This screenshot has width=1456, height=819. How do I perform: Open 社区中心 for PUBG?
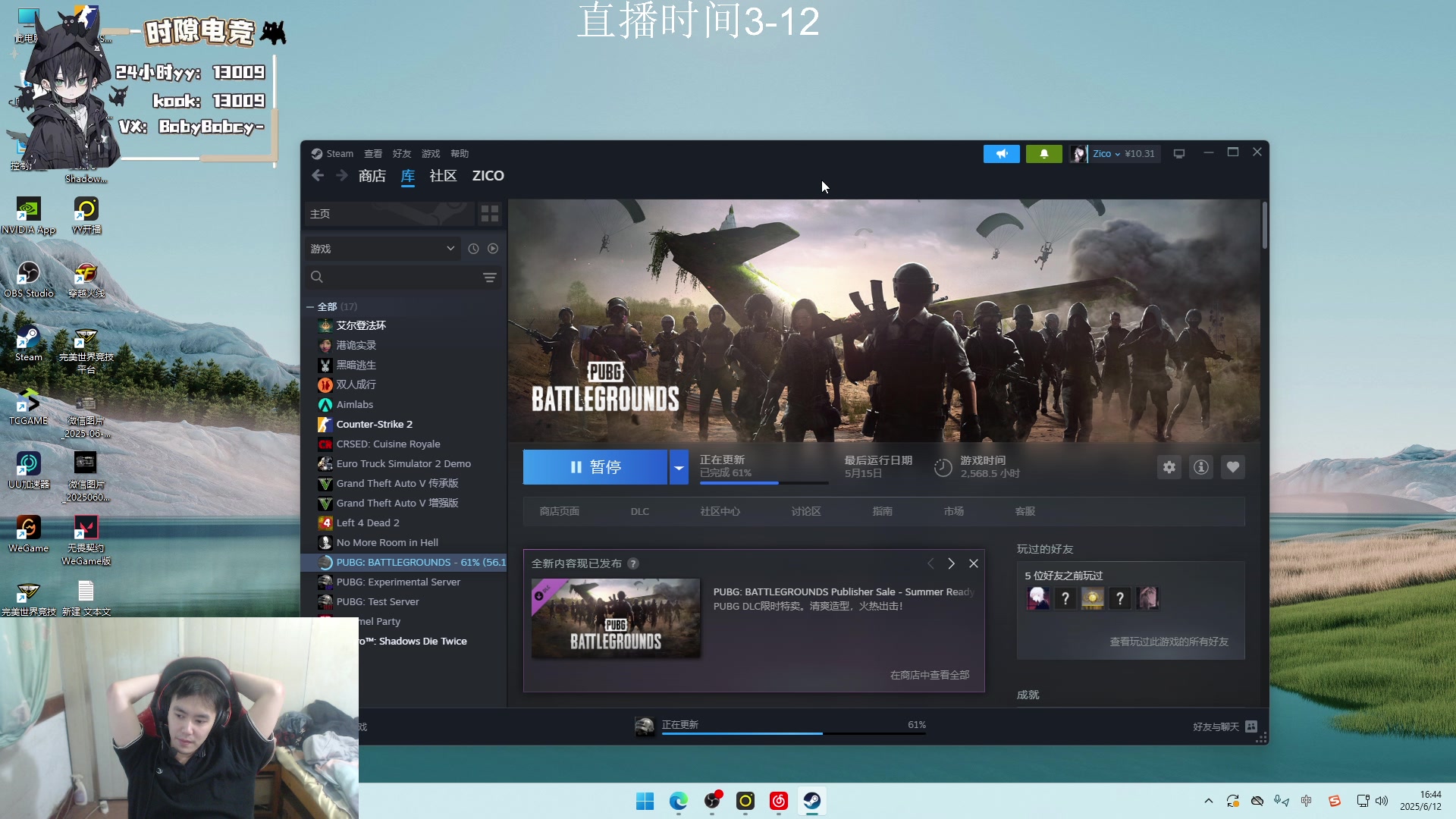(720, 512)
